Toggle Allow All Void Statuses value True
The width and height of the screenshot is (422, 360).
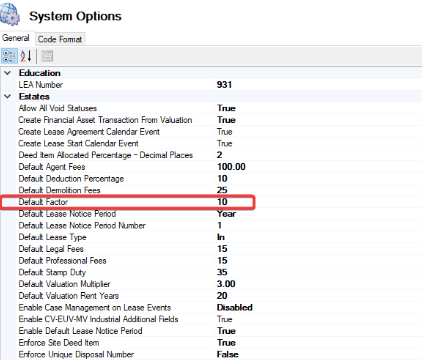tap(226, 108)
